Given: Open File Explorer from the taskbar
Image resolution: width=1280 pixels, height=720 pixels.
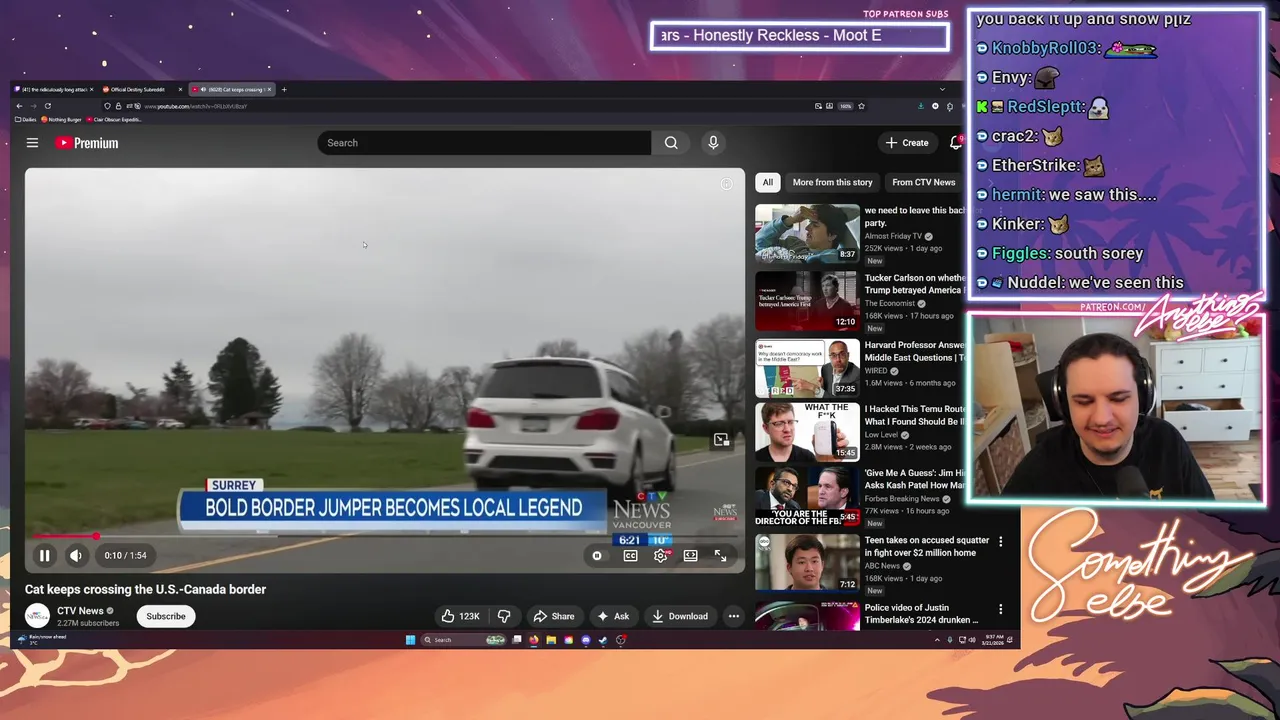Looking at the screenshot, I should pos(551,640).
